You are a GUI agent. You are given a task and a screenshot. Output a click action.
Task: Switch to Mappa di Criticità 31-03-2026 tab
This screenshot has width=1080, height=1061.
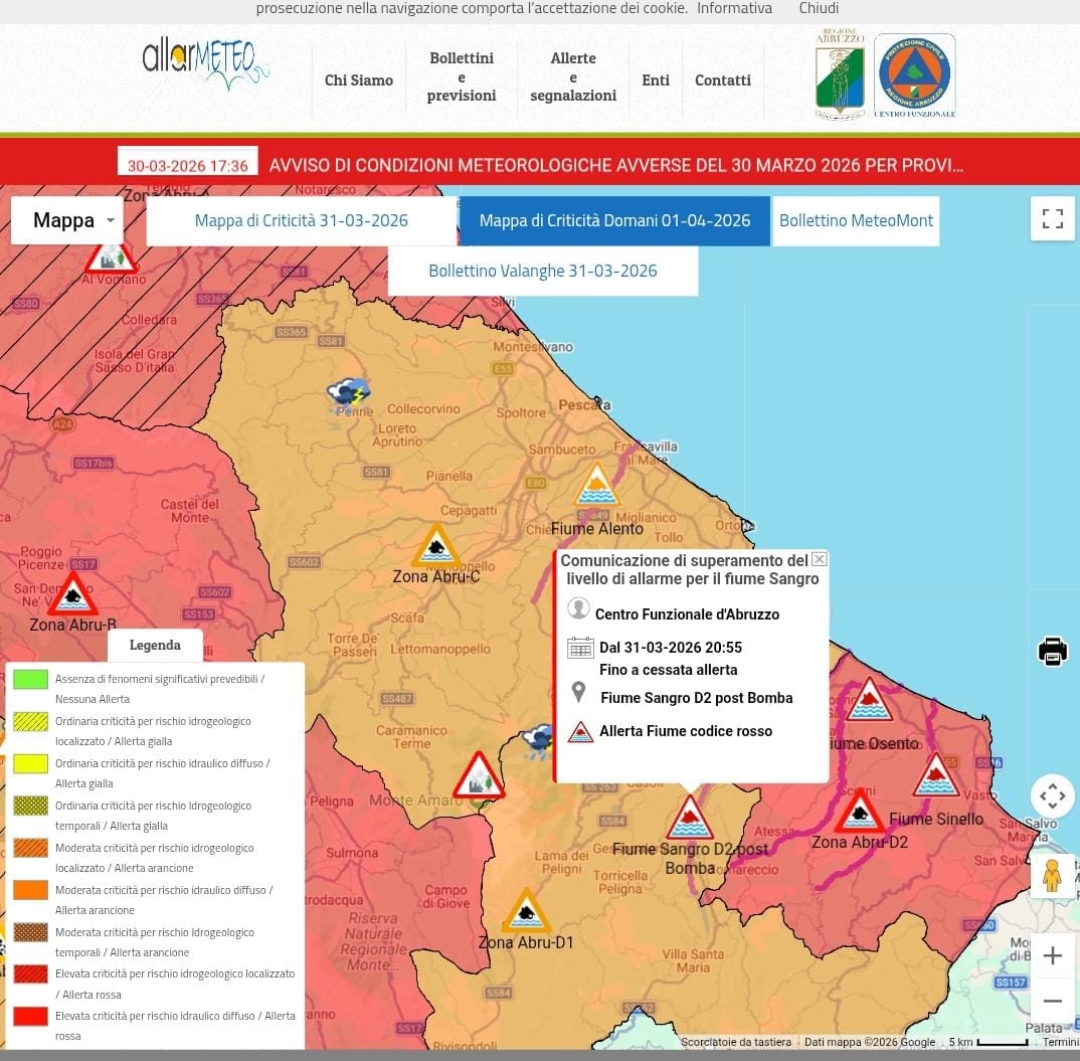coord(301,221)
